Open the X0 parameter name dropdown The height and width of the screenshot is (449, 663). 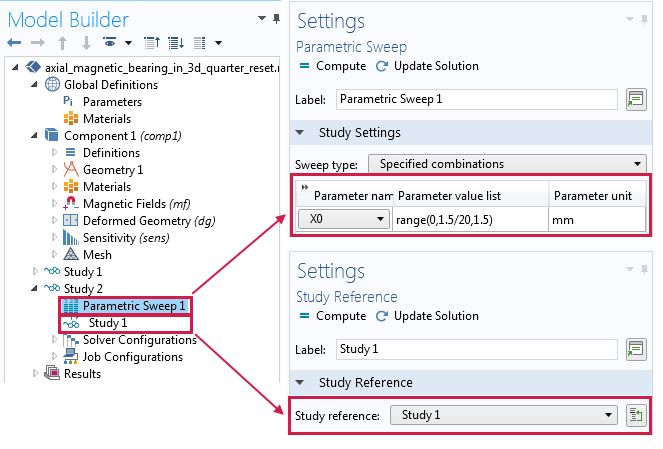[x=344, y=219]
